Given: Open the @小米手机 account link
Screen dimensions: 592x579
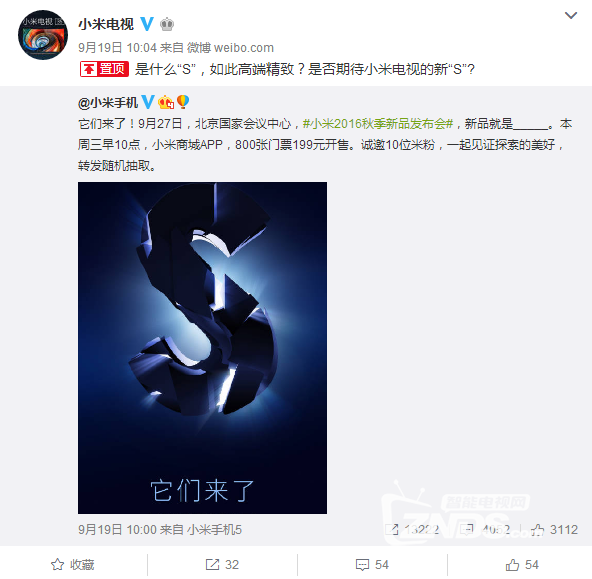Looking at the screenshot, I should tap(108, 102).
